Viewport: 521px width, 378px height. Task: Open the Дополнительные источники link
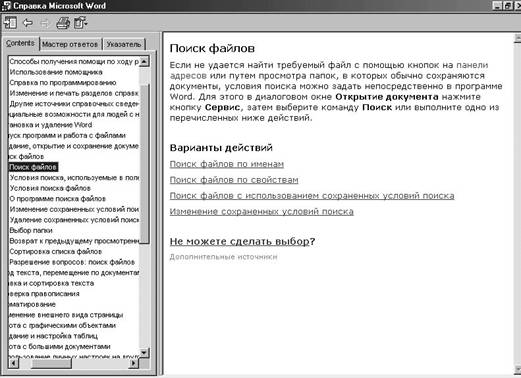tap(223, 257)
